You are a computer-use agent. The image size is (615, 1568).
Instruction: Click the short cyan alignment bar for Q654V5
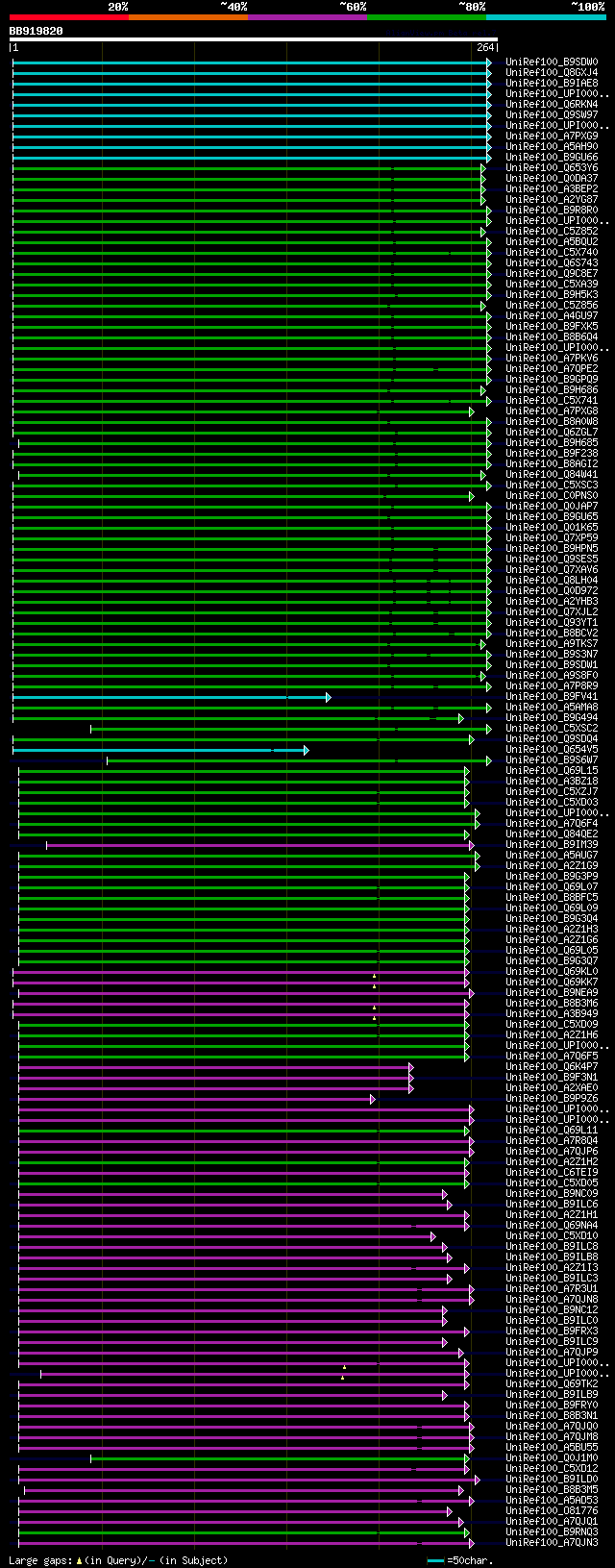pyautogui.click(x=160, y=750)
